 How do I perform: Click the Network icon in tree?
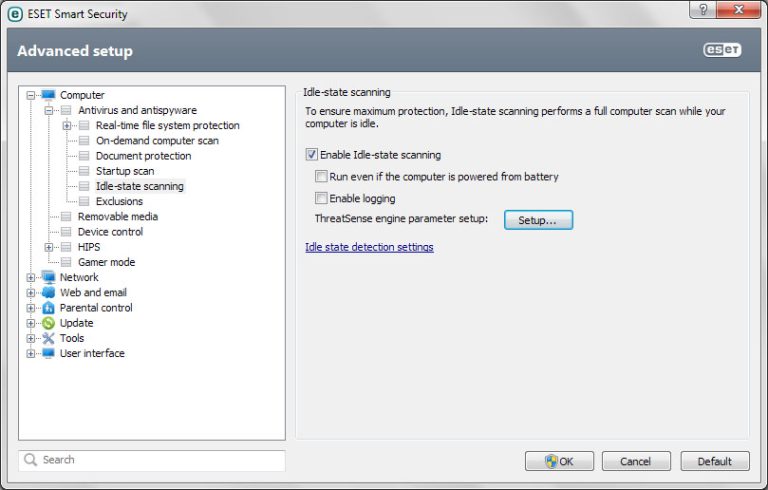[48, 277]
